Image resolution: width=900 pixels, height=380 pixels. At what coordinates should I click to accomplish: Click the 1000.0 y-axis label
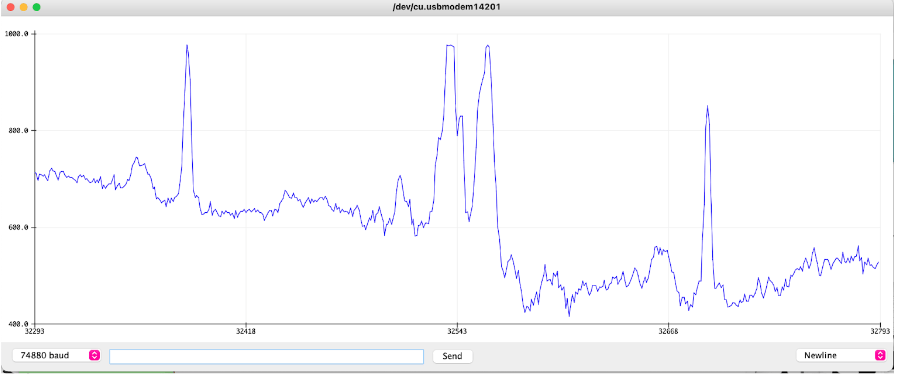16,34
